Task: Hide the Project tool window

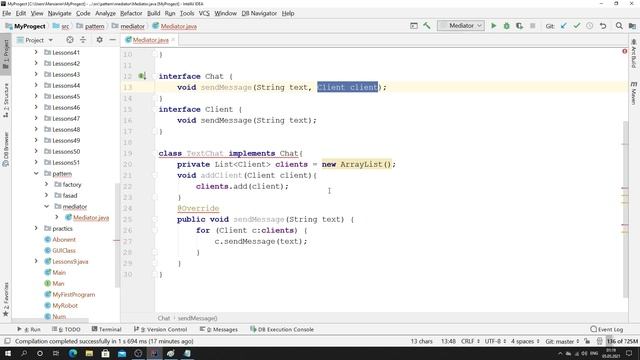Action: click(x=112, y=40)
